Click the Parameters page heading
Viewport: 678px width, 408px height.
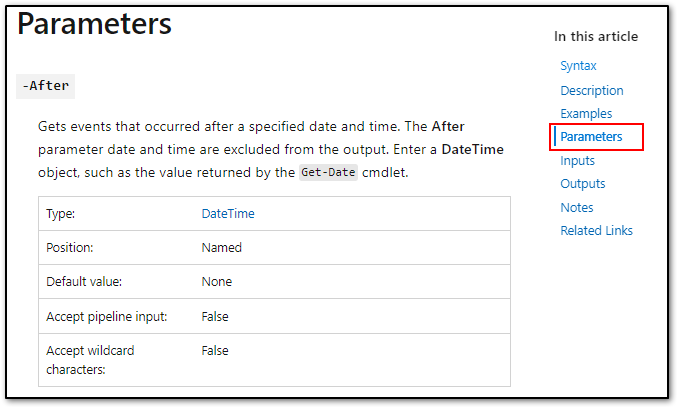click(x=94, y=24)
